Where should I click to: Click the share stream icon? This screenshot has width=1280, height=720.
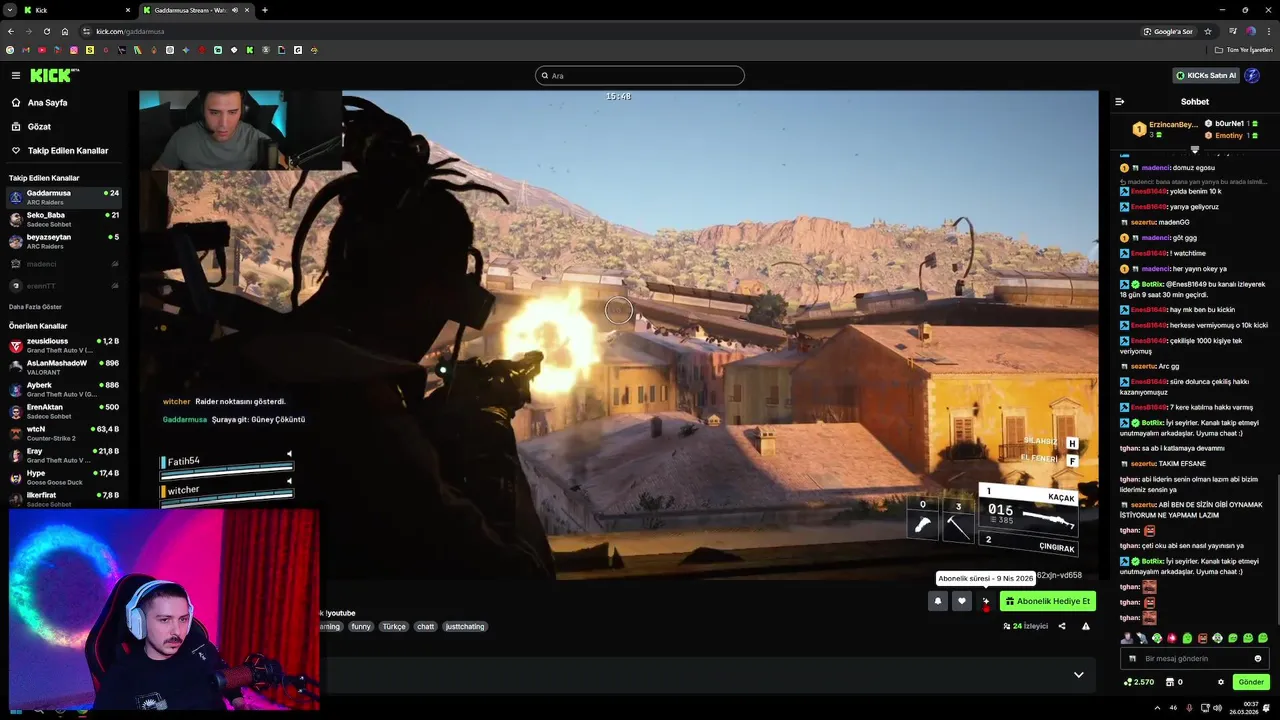pyautogui.click(x=1062, y=626)
